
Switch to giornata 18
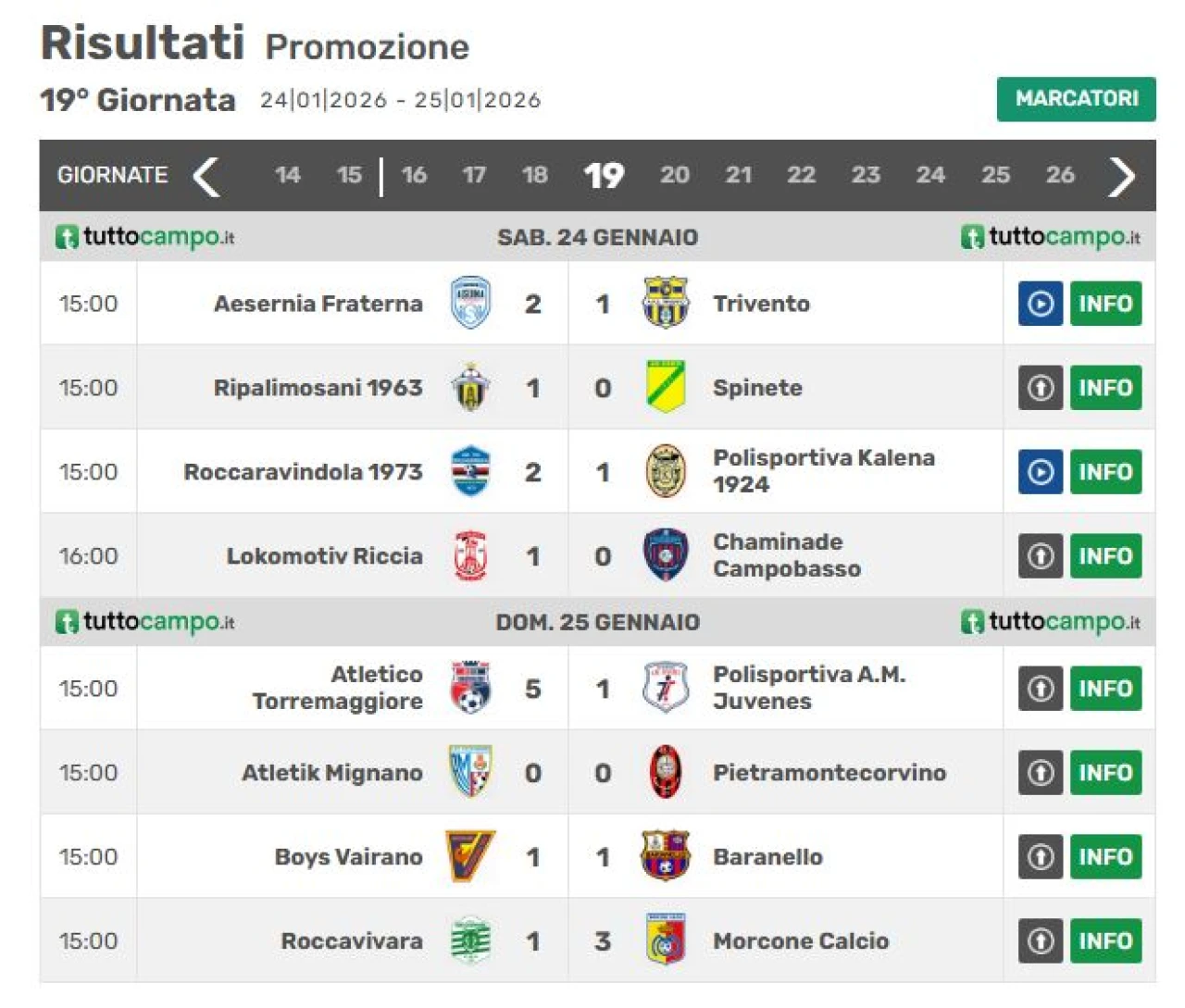pyautogui.click(x=534, y=175)
